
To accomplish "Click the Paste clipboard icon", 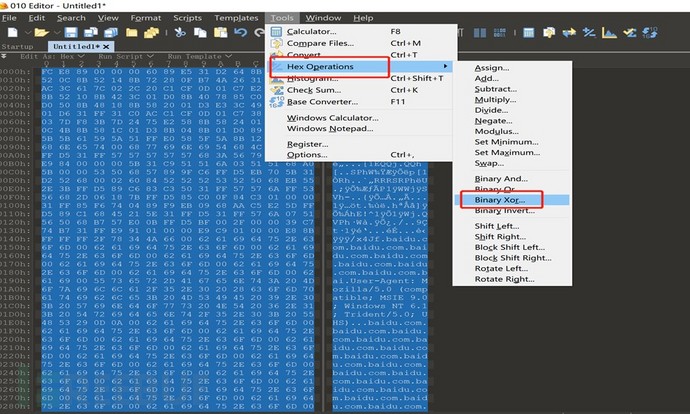I will click(220, 33).
